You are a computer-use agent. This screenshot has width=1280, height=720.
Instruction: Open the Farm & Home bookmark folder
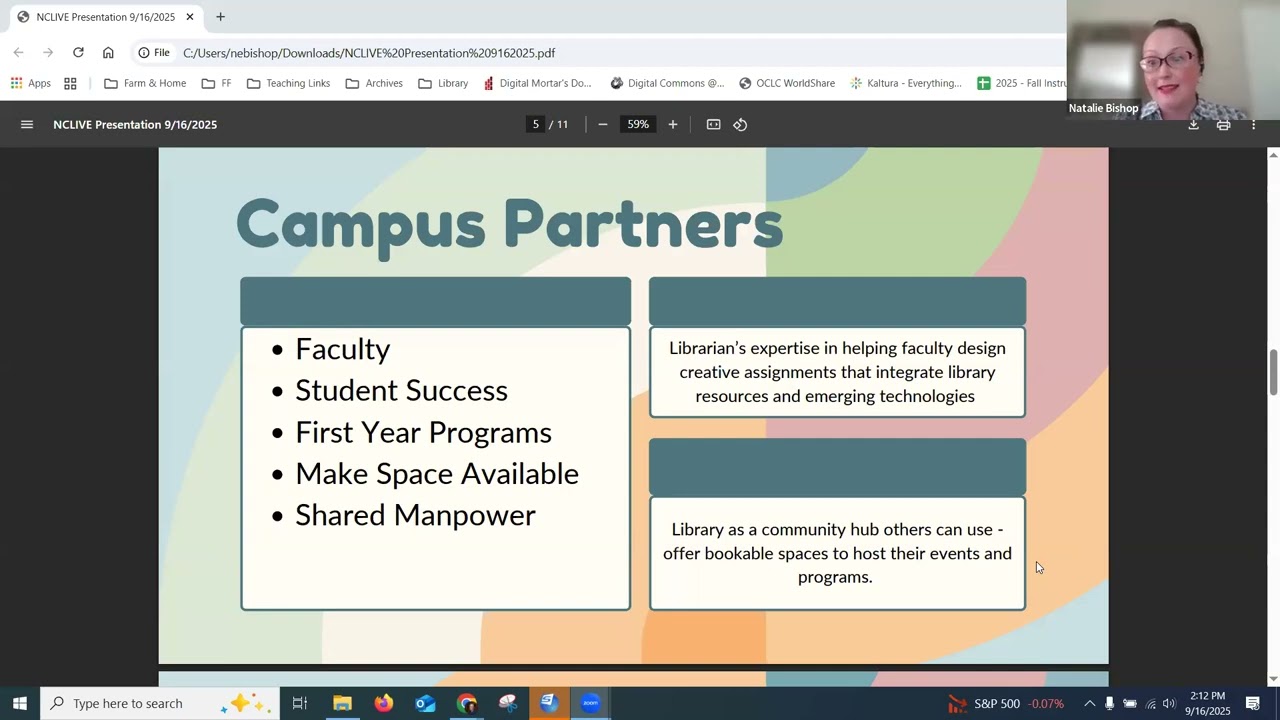tap(145, 83)
